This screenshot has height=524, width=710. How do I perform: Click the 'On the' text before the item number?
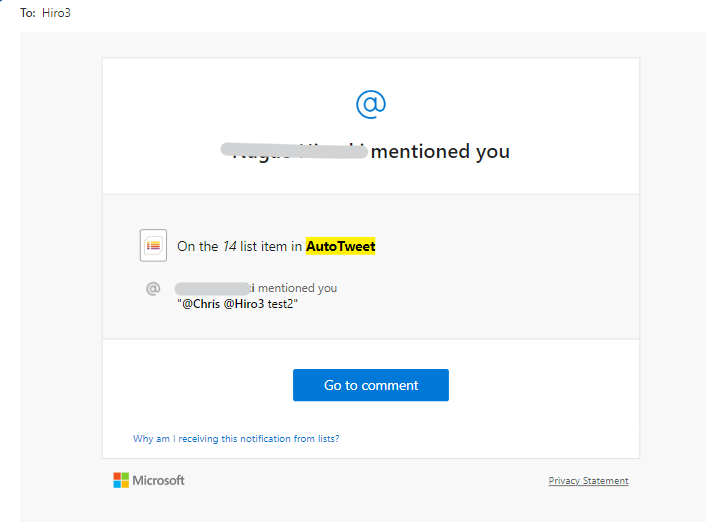click(x=197, y=246)
